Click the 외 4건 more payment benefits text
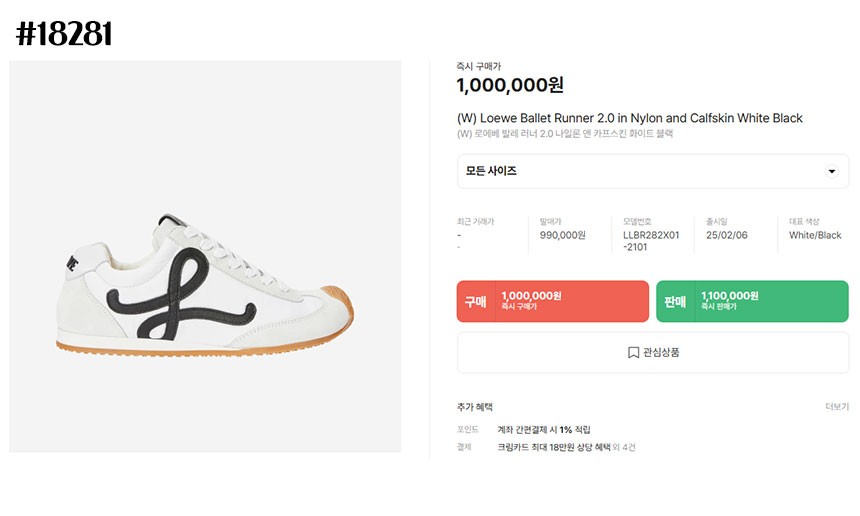The height and width of the screenshot is (516, 860). coord(623,448)
